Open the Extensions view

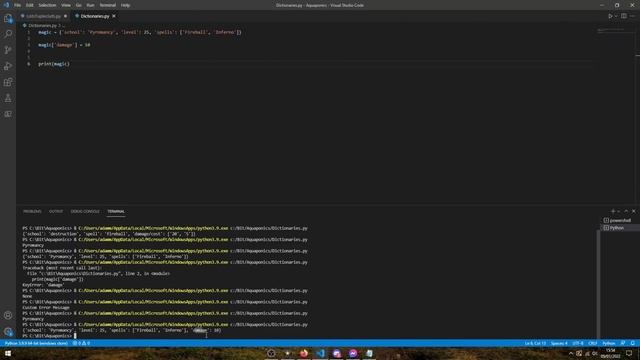pos(8,82)
